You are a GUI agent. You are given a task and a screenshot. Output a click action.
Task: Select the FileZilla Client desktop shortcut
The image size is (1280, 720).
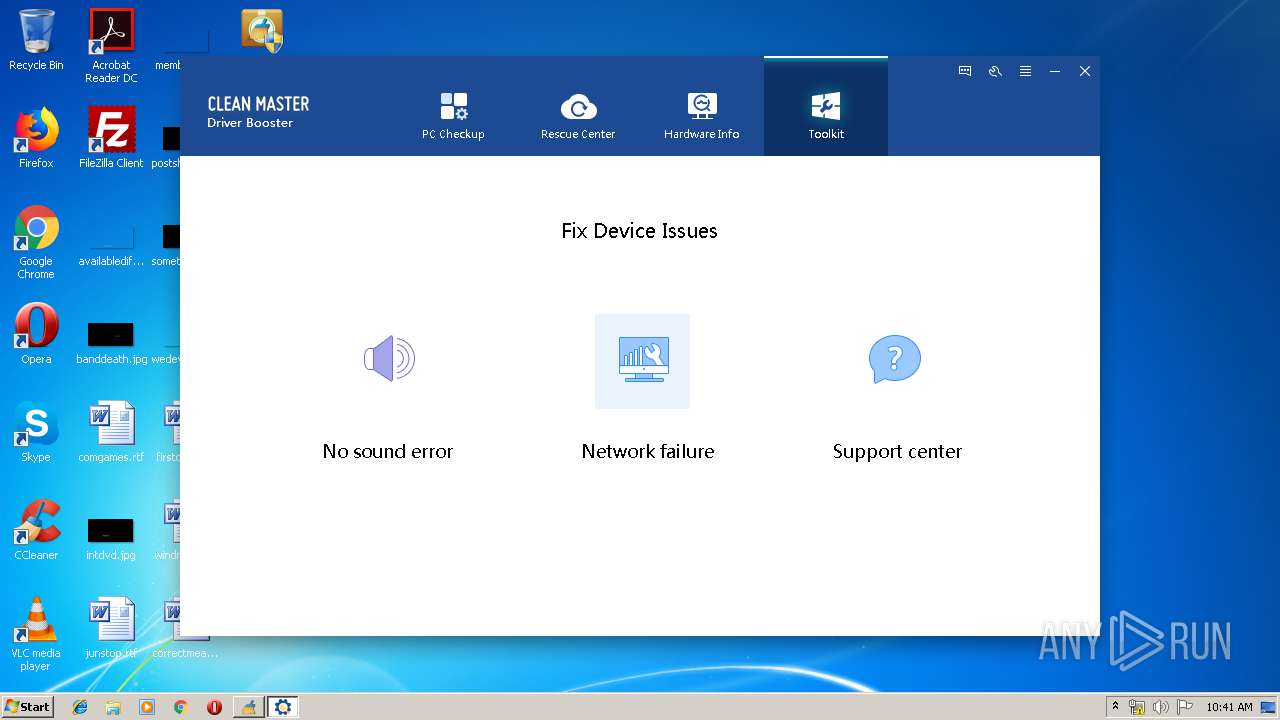click(x=111, y=138)
